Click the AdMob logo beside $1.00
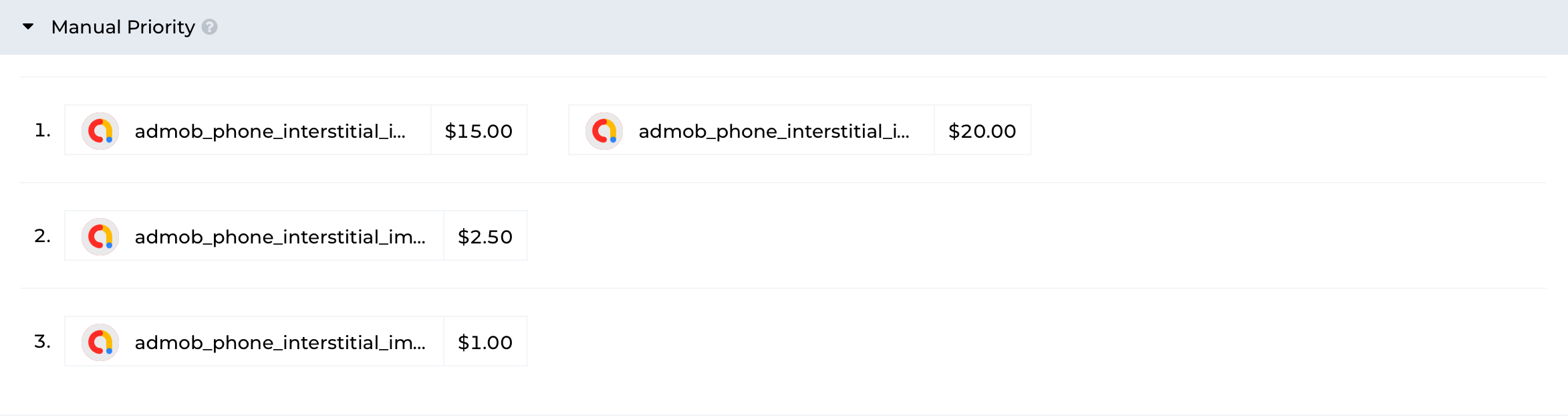This screenshot has width=1568, height=416. click(100, 342)
